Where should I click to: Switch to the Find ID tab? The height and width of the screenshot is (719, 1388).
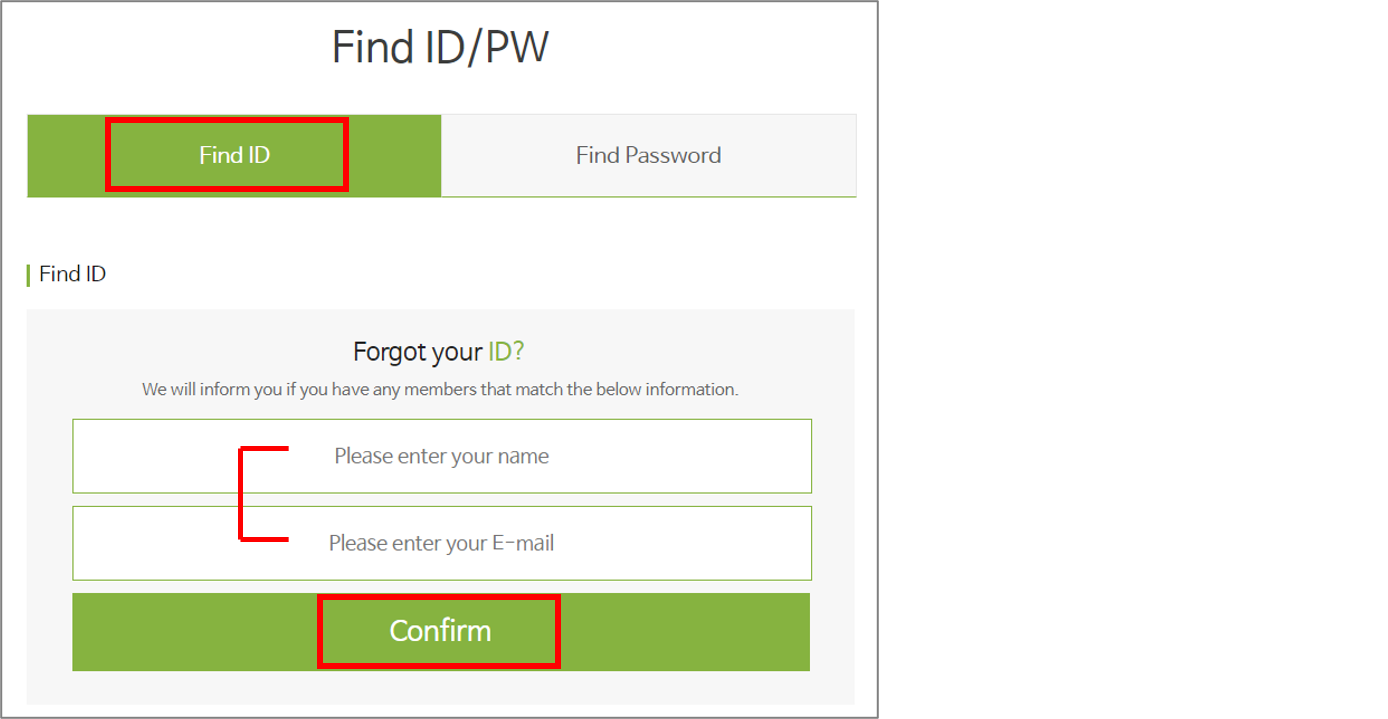234,155
